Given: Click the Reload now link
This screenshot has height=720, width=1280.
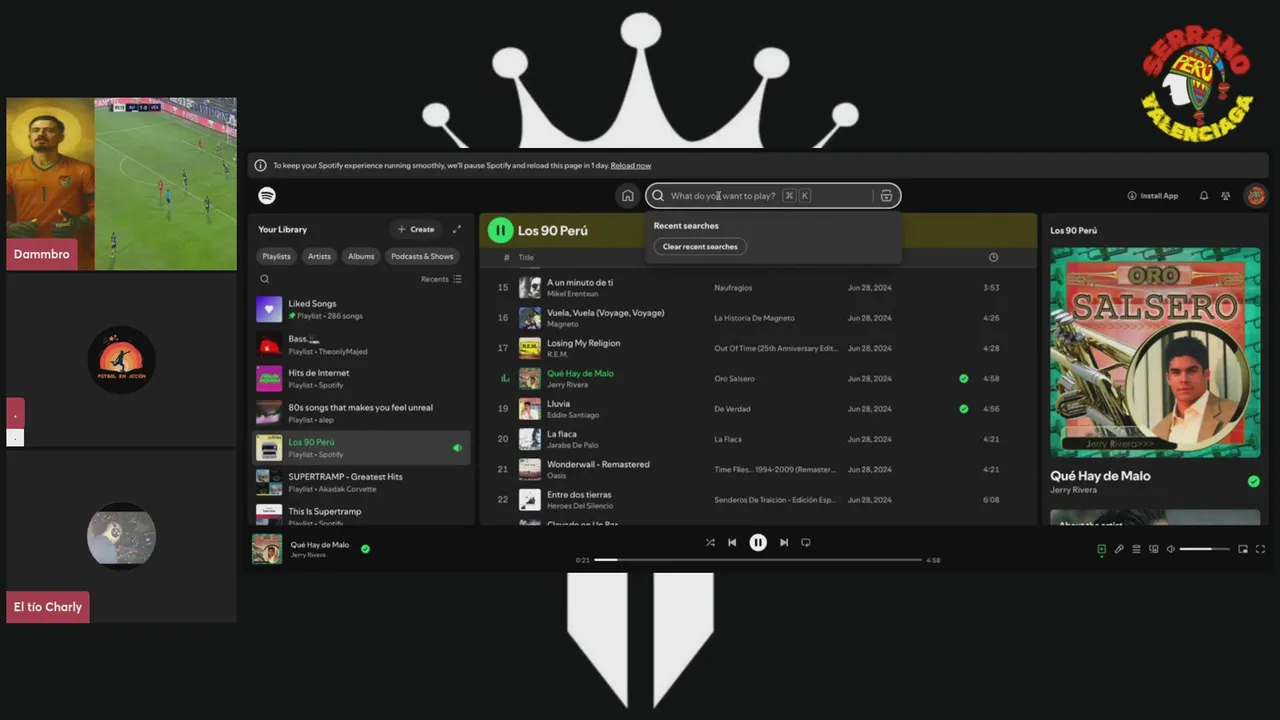Looking at the screenshot, I should (631, 165).
